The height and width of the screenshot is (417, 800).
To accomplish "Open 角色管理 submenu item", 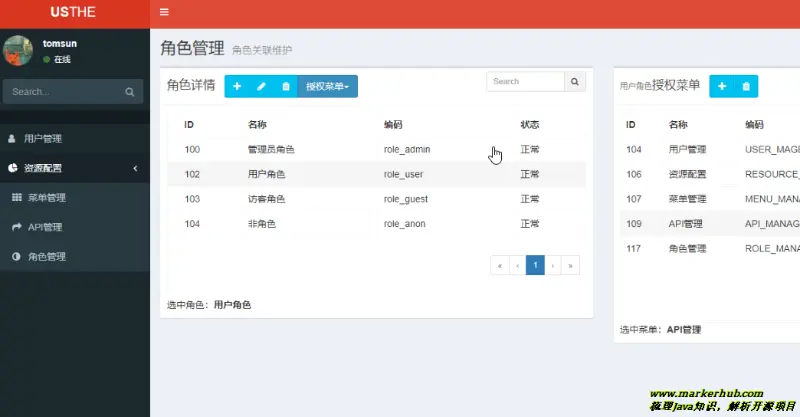I will 74,257.
